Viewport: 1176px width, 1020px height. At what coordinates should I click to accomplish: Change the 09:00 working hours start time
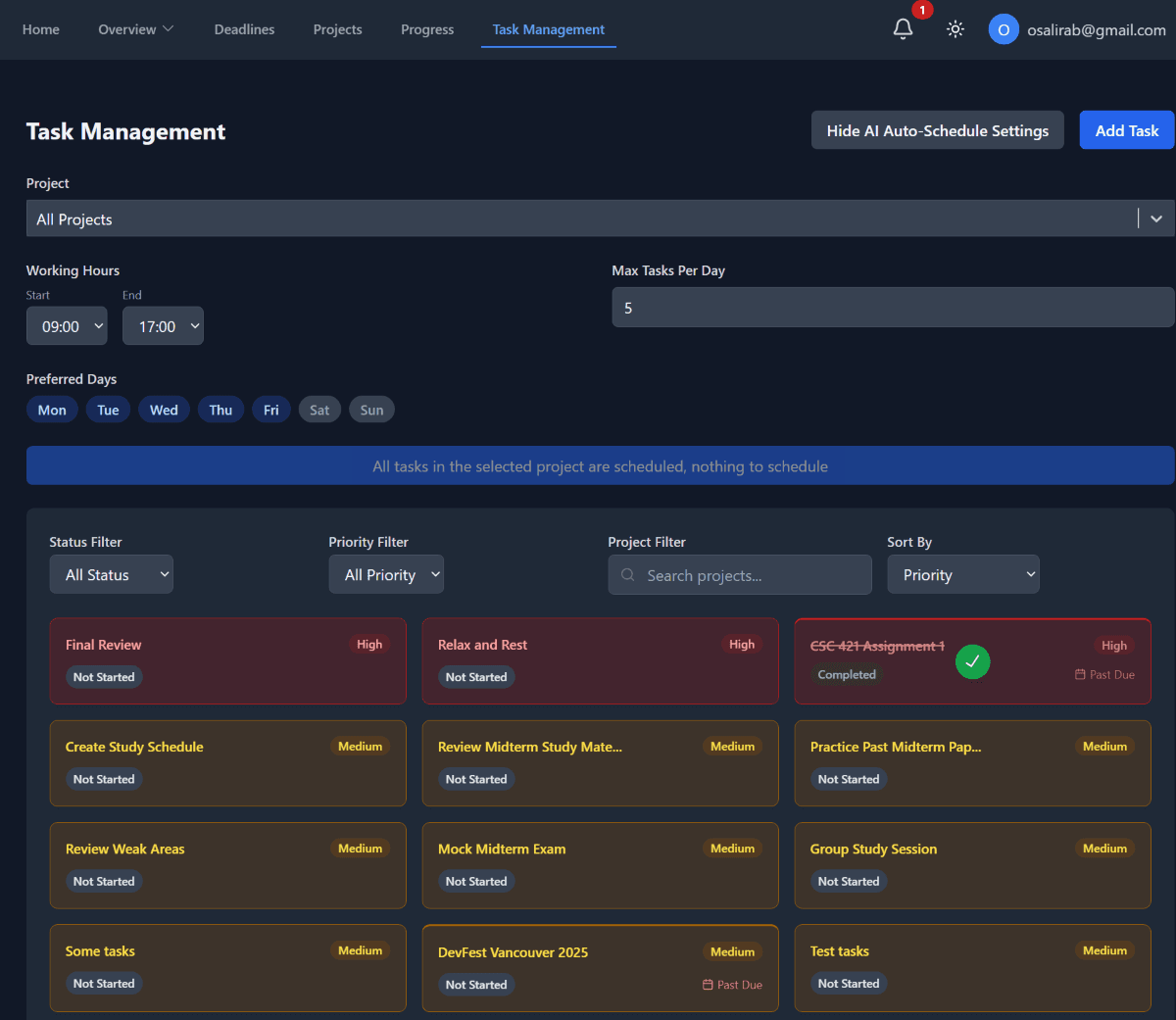click(67, 325)
